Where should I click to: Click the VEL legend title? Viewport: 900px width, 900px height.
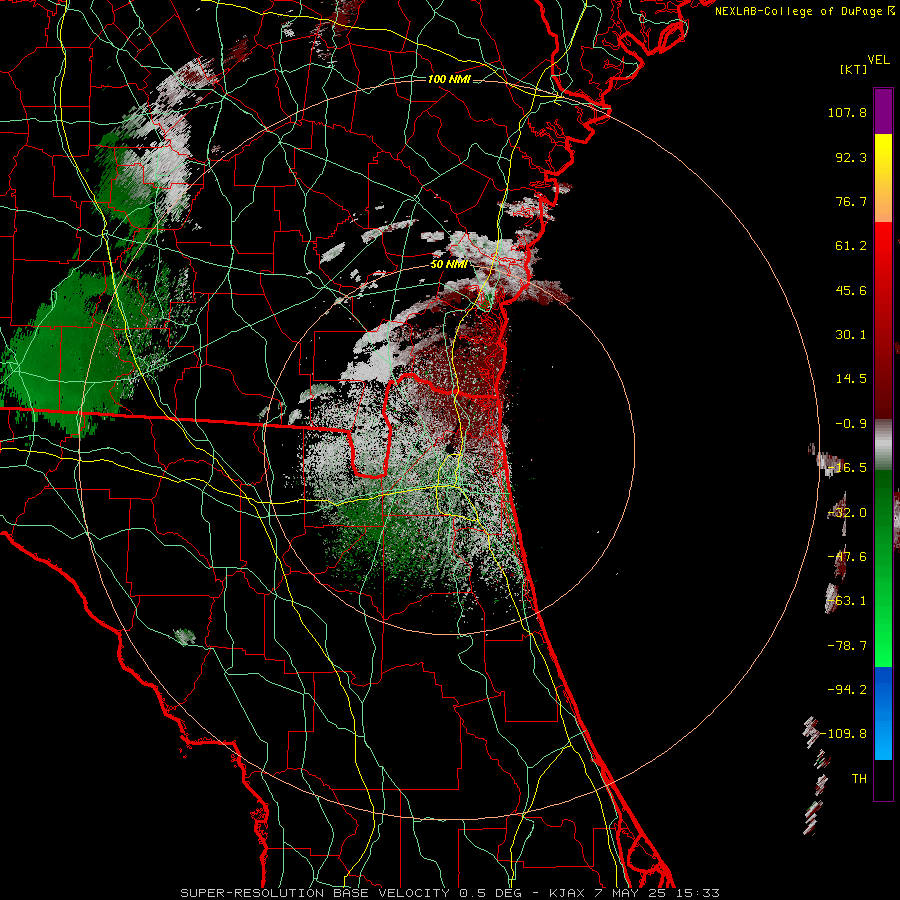click(879, 60)
